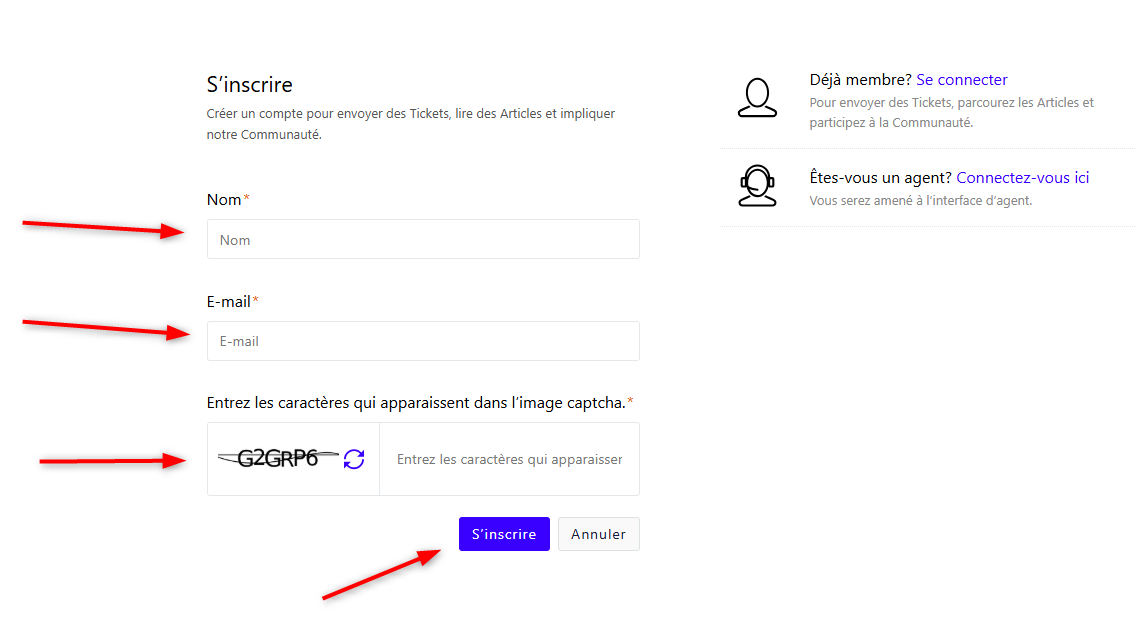Open the Se connecter link
This screenshot has width=1136, height=636.
(961, 80)
